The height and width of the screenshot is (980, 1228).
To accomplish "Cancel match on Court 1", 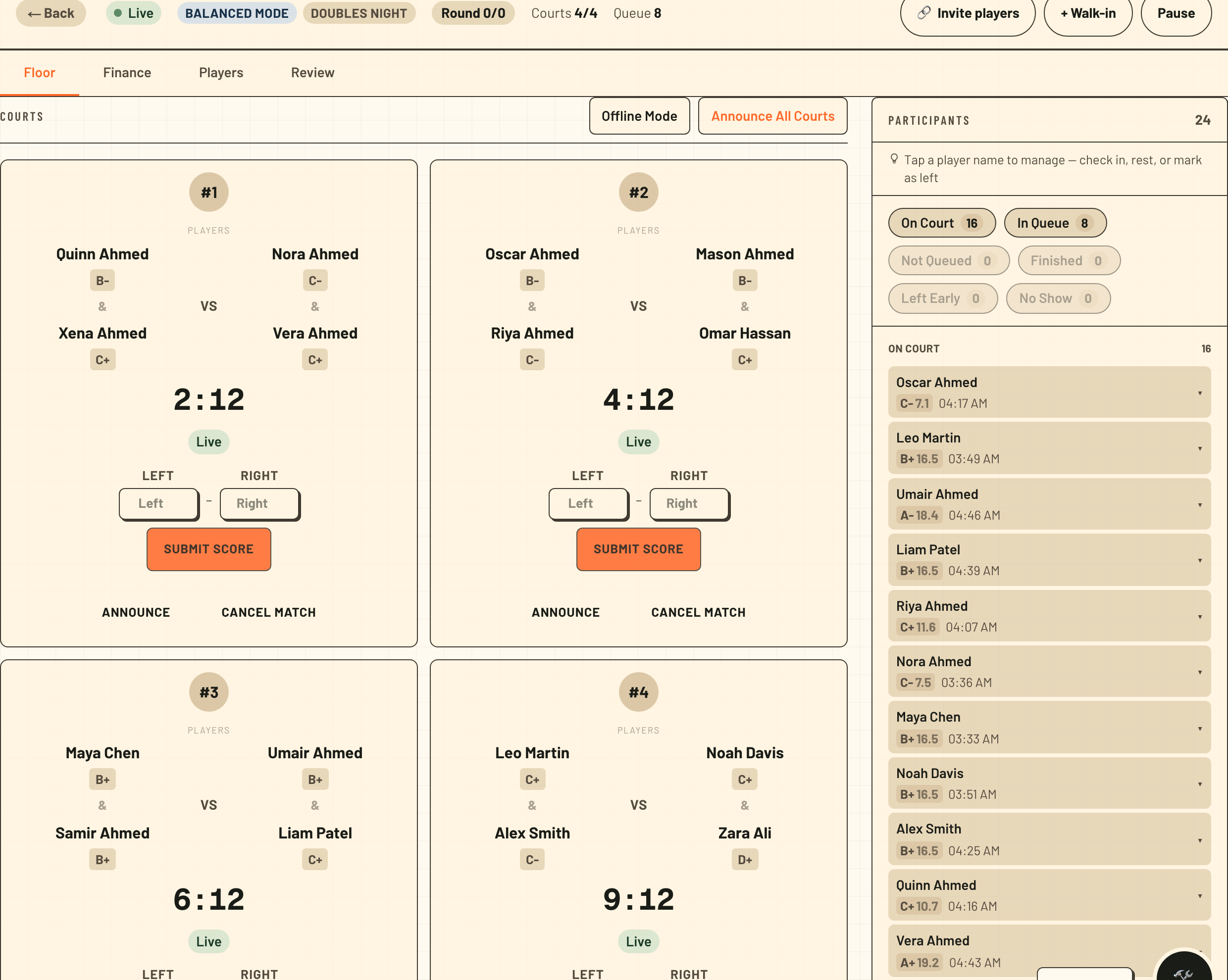I will [268, 613].
